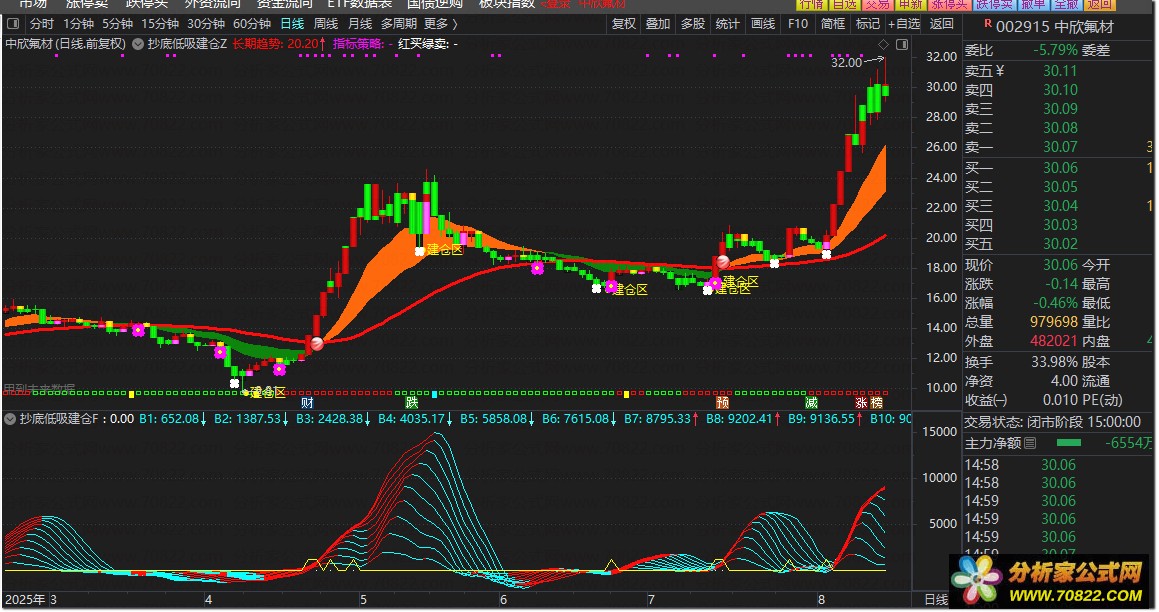Switch to the 分时 chart tab

(42, 24)
